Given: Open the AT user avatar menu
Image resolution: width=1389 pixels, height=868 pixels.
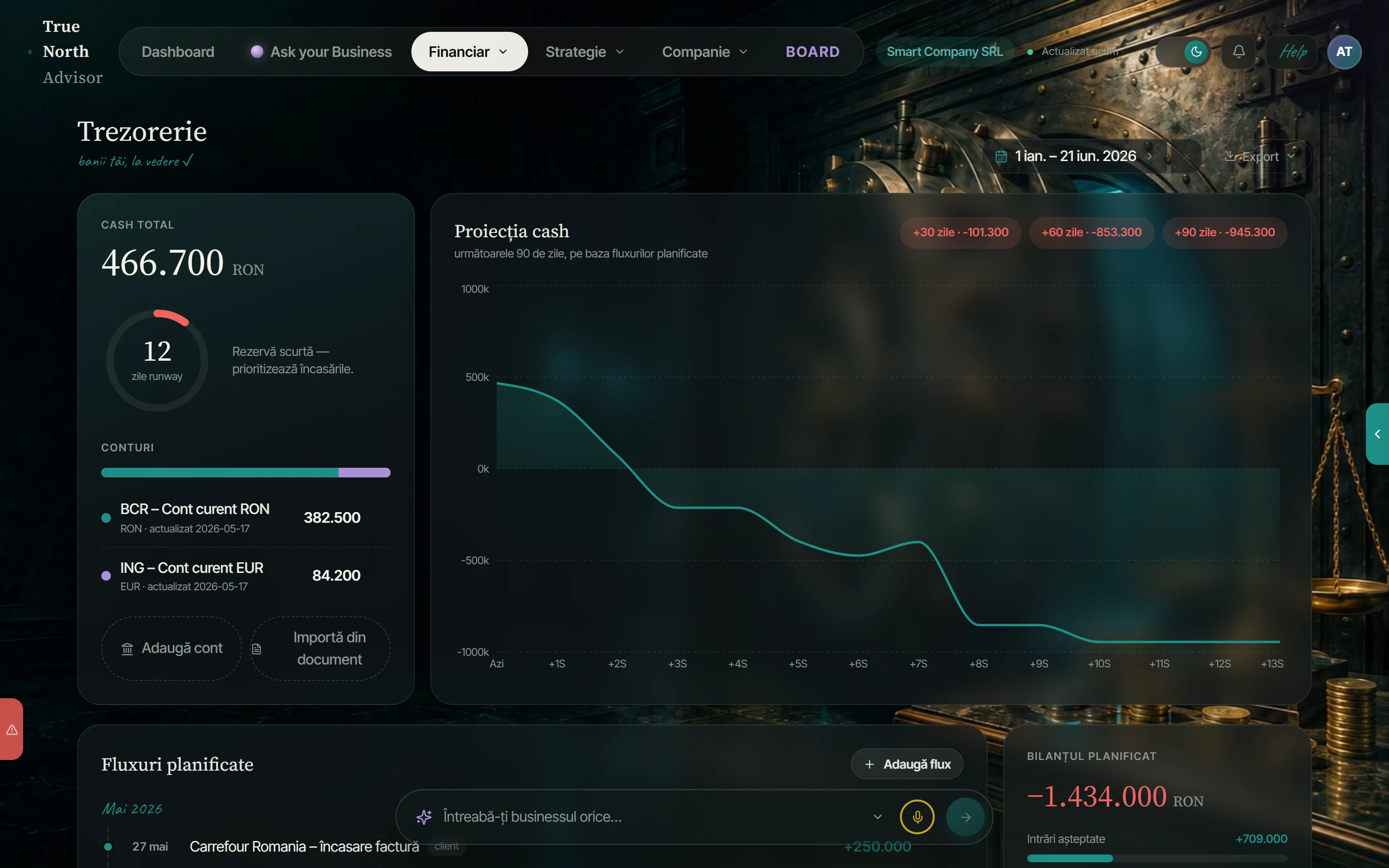Looking at the screenshot, I should (1344, 52).
